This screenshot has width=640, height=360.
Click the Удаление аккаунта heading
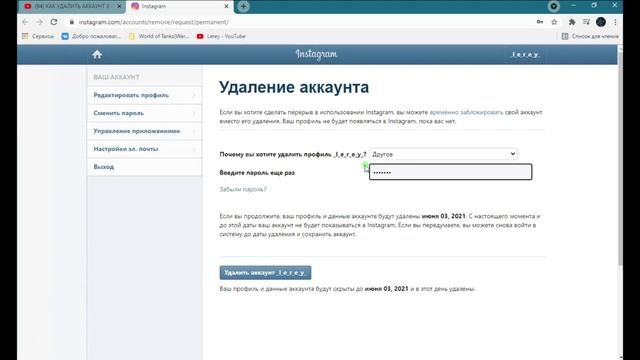click(x=294, y=87)
